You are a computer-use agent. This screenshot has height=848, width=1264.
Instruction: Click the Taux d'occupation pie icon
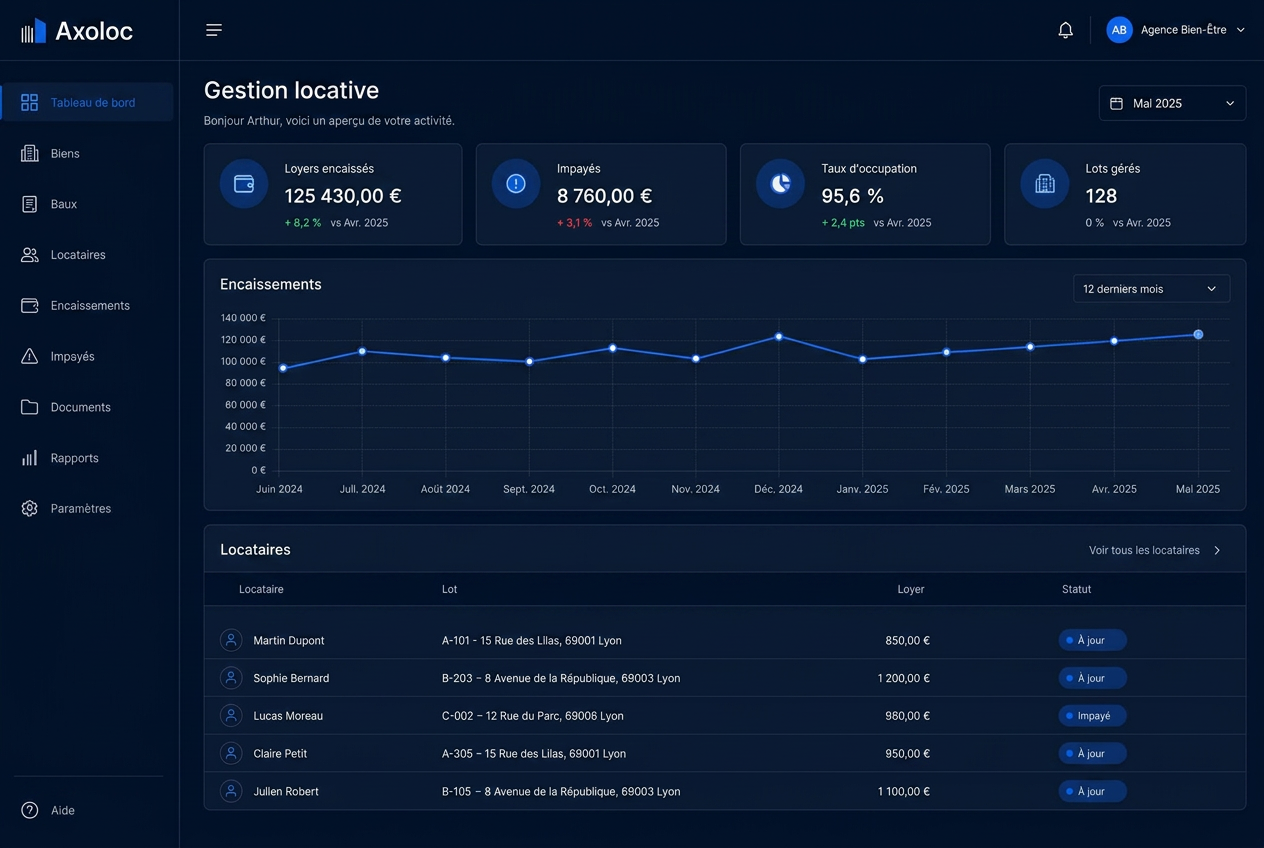781,184
